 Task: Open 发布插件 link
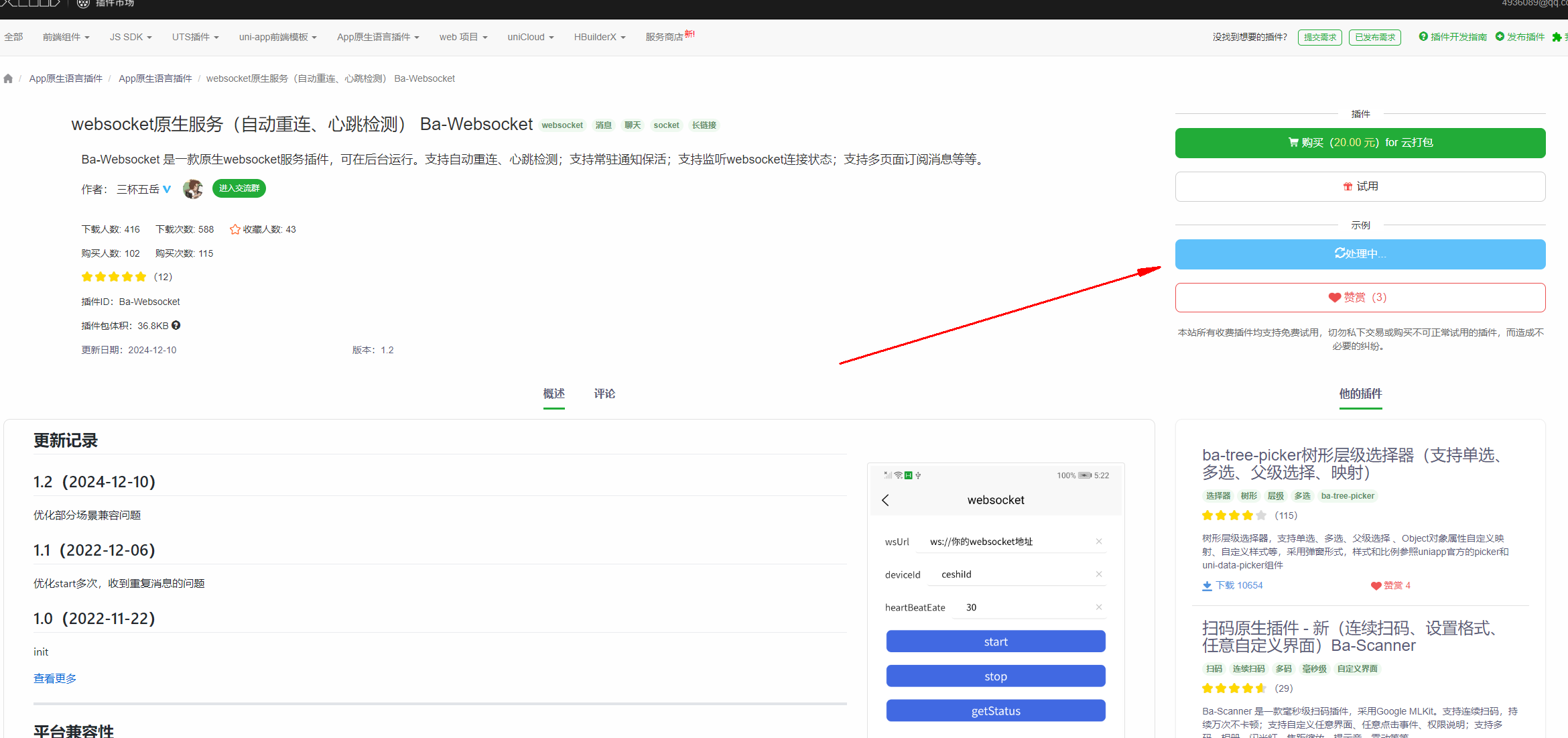pyautogui.click(x=1520, y=38)
